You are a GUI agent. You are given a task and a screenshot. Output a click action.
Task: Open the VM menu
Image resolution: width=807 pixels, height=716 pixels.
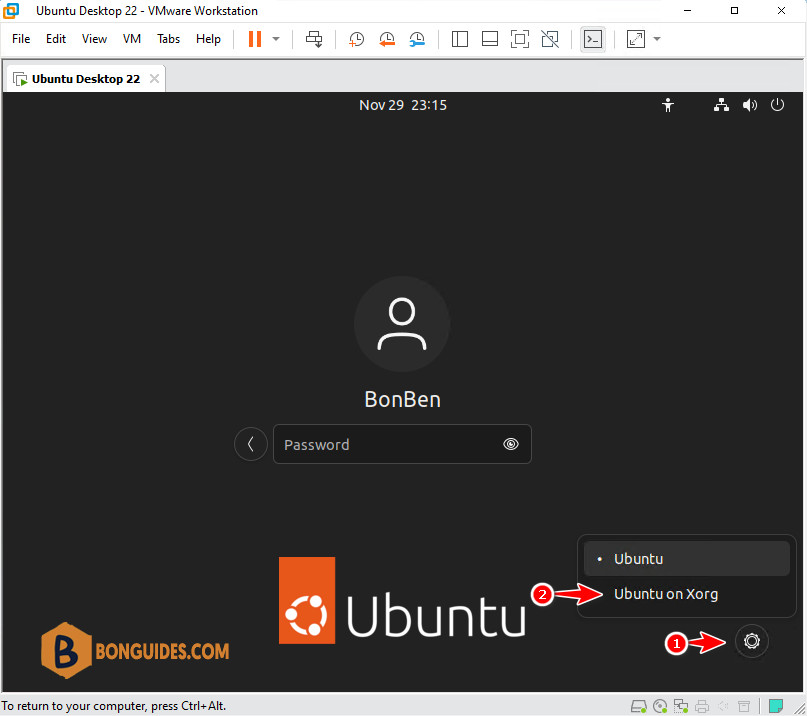point(132,39)
